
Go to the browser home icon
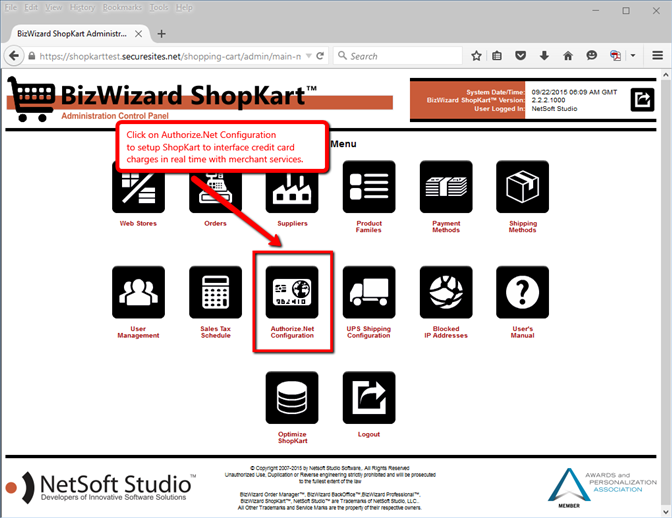[568, 56]
